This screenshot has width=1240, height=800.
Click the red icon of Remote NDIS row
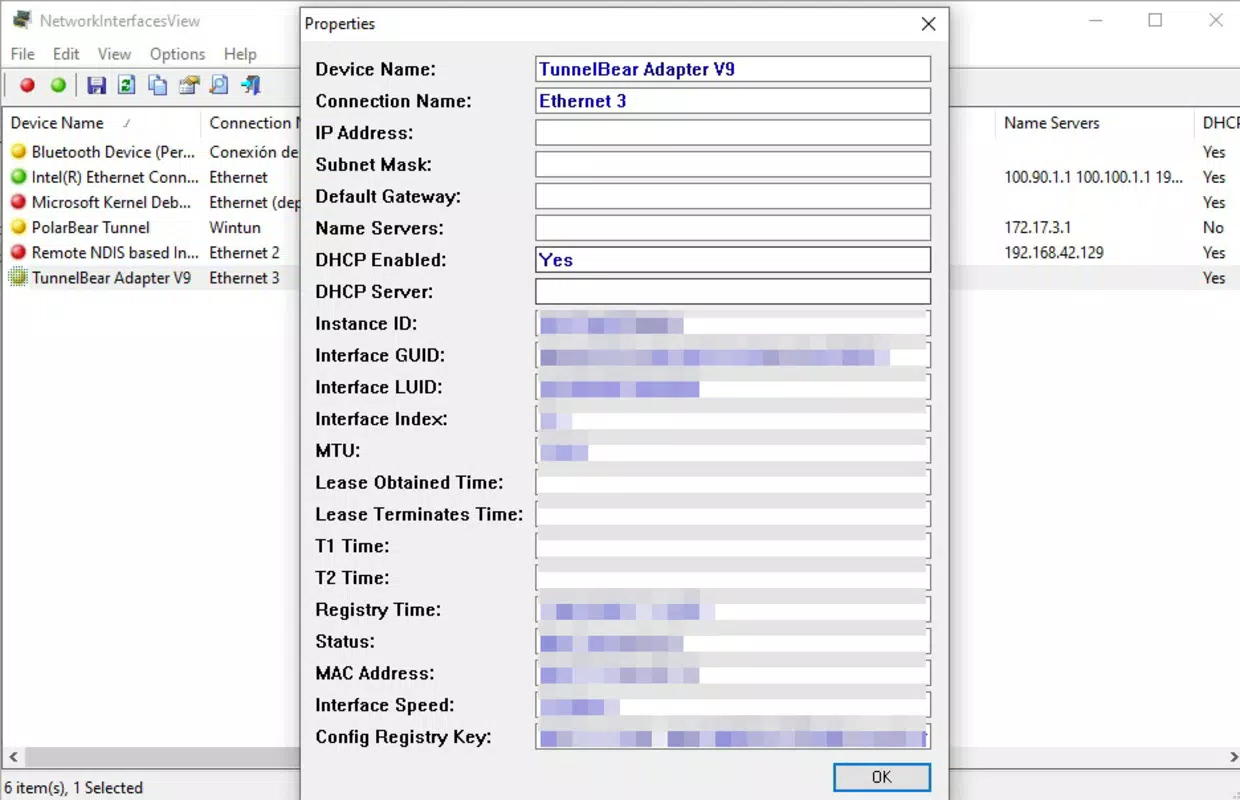[18, 252]
